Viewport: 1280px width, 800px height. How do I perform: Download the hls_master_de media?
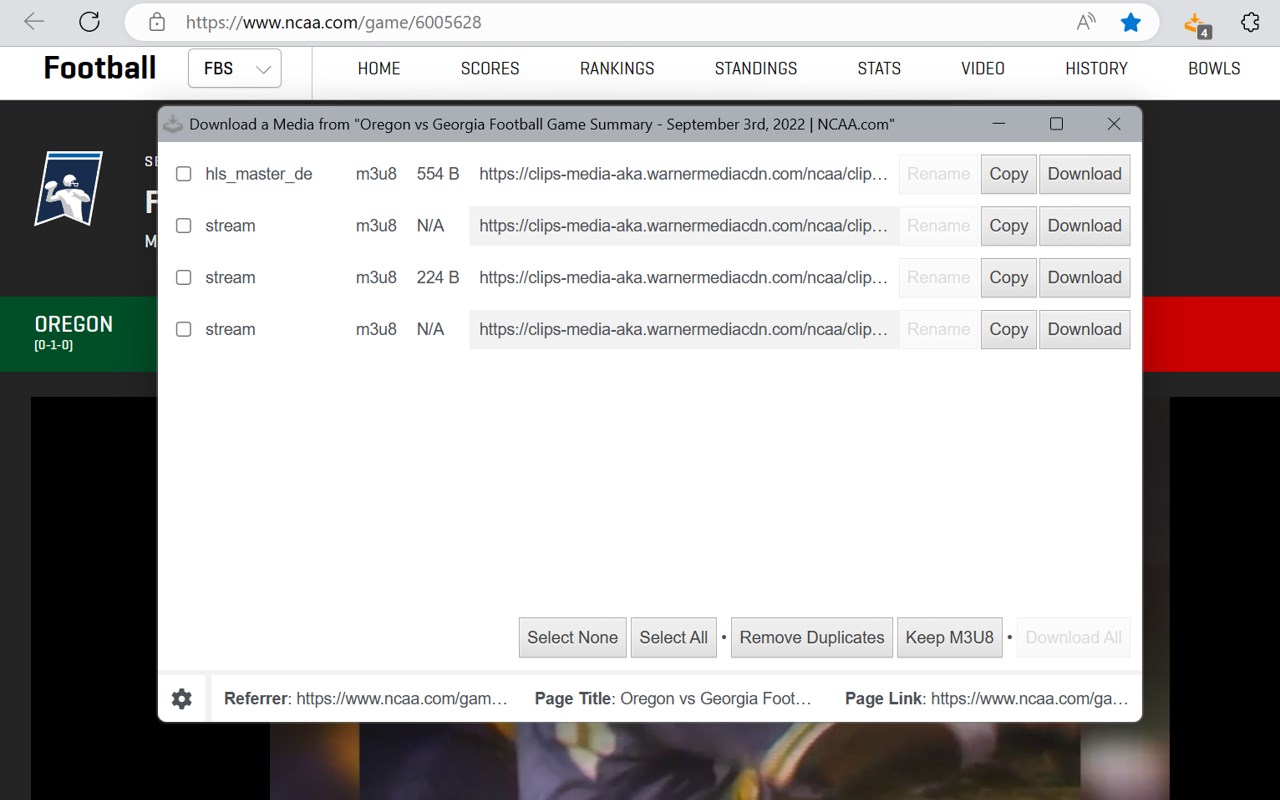pos(1085,174)
